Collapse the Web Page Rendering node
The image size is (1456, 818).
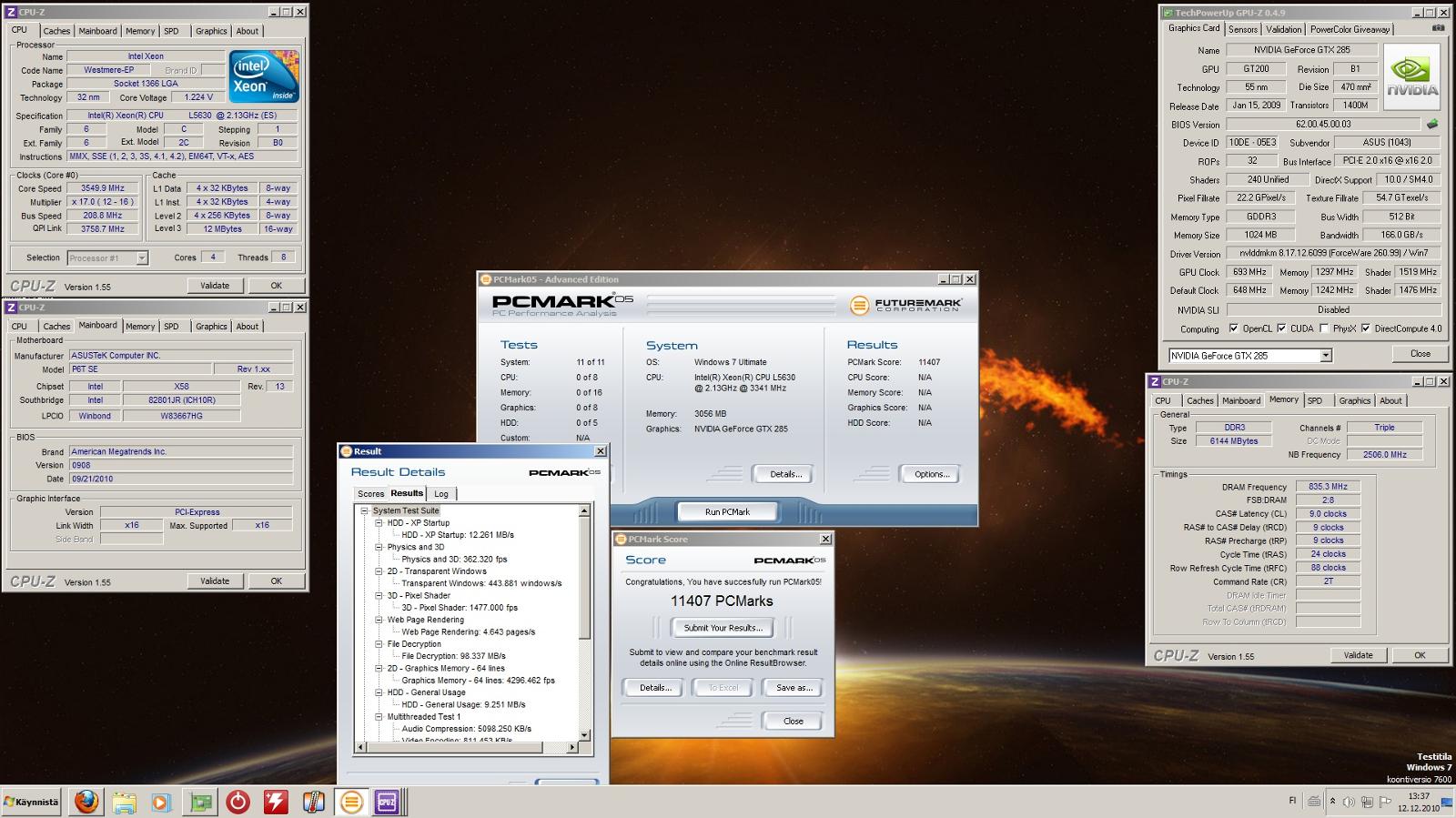pos(379,620)
